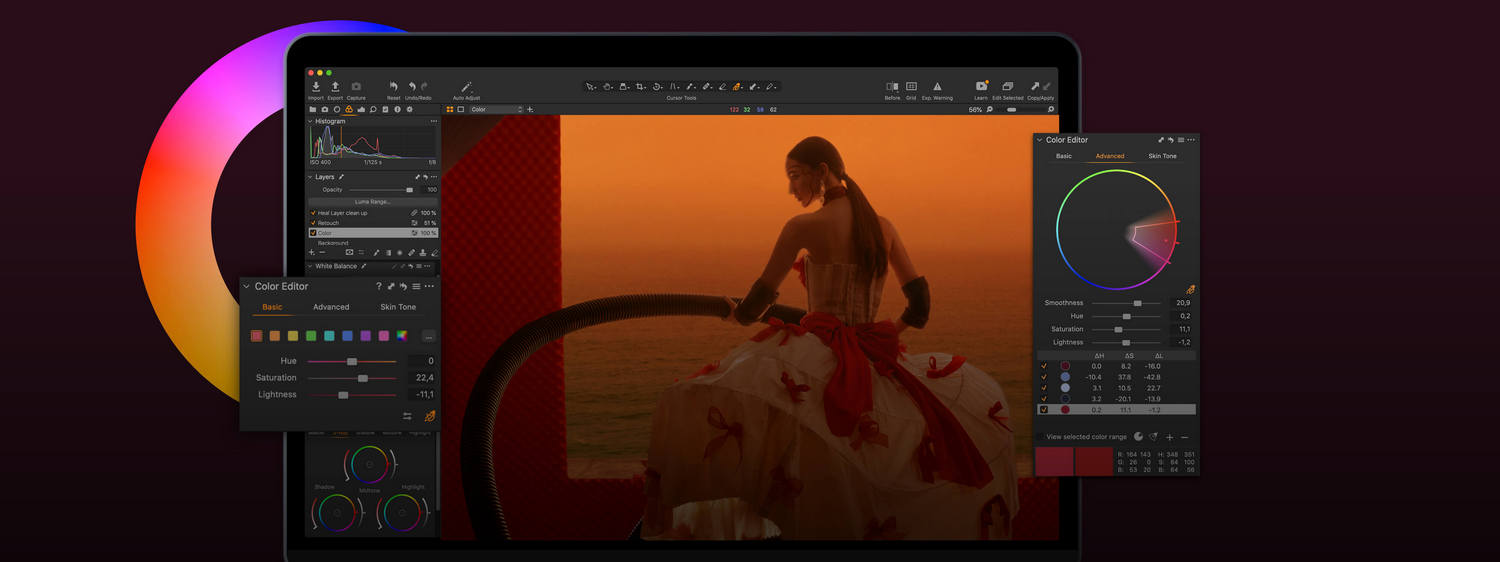Switch to Skin Tone tab in right Color Editor
The width and height of the screenshot is (1500, 562).
pyautogui.click(x=1162, y=156)
